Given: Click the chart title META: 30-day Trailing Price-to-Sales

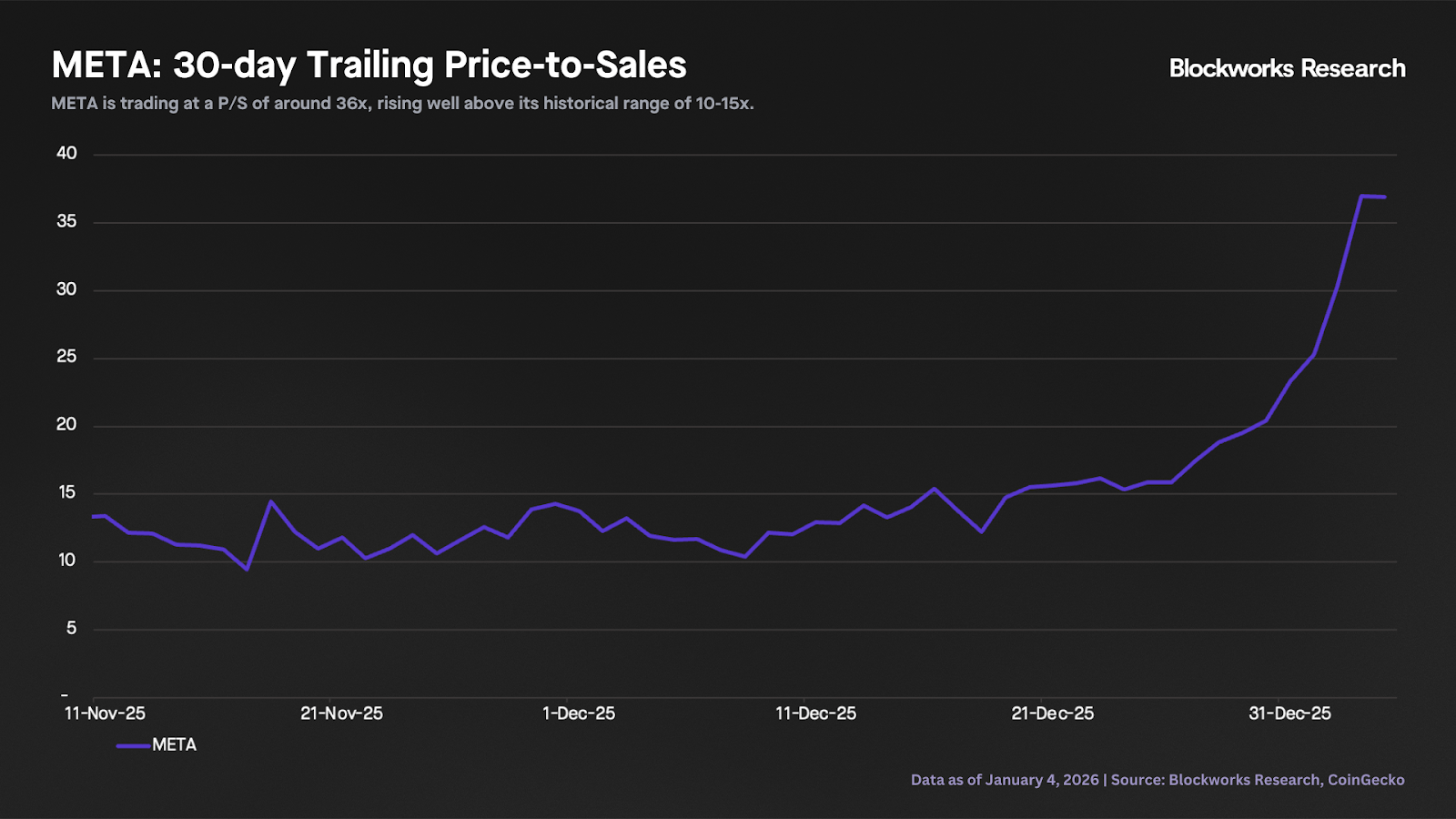Looking at the screenshot, I should coord(369,66).
